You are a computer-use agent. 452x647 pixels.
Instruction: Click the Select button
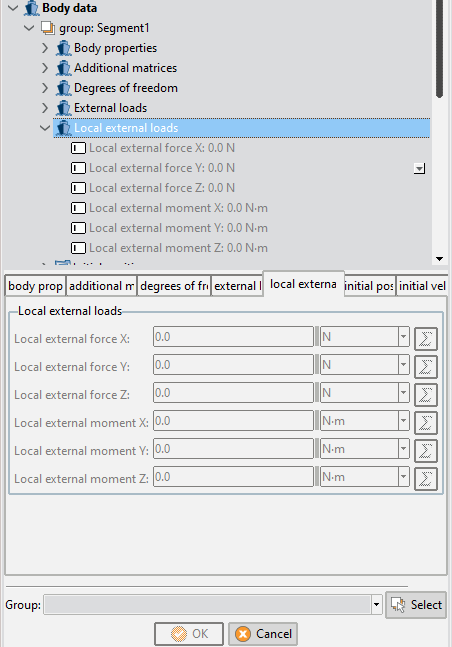[416, 605]
